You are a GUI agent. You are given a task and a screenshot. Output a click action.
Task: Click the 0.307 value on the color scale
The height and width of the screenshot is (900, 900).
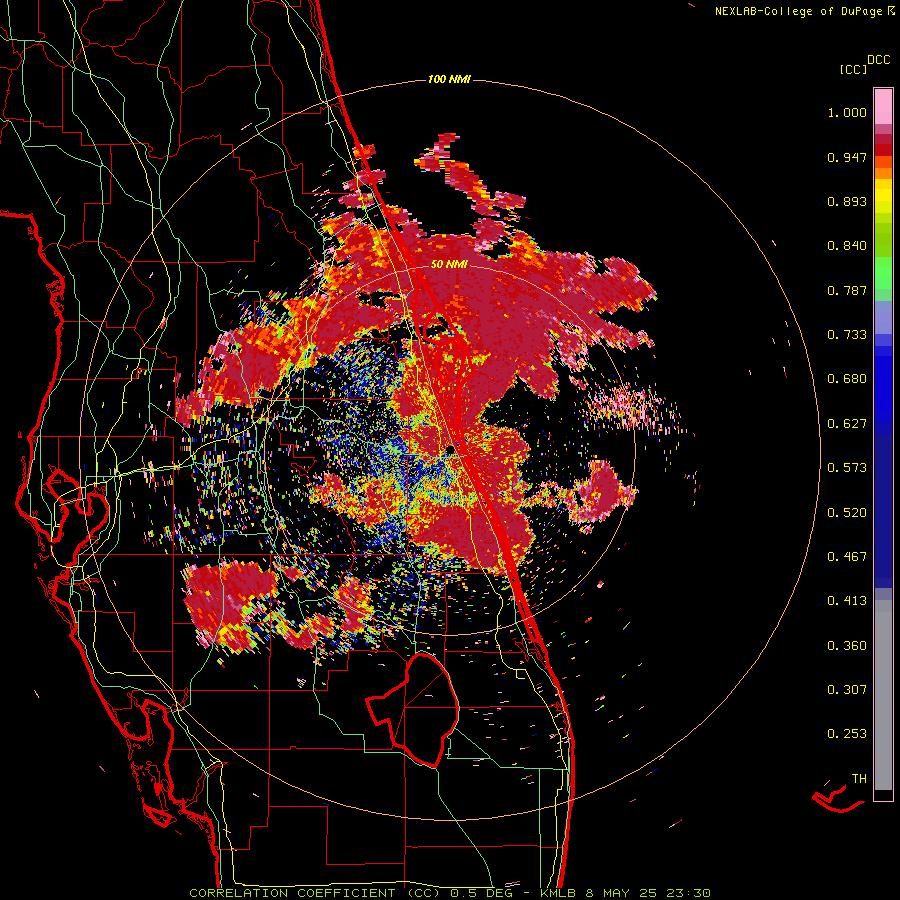[847, 690]
